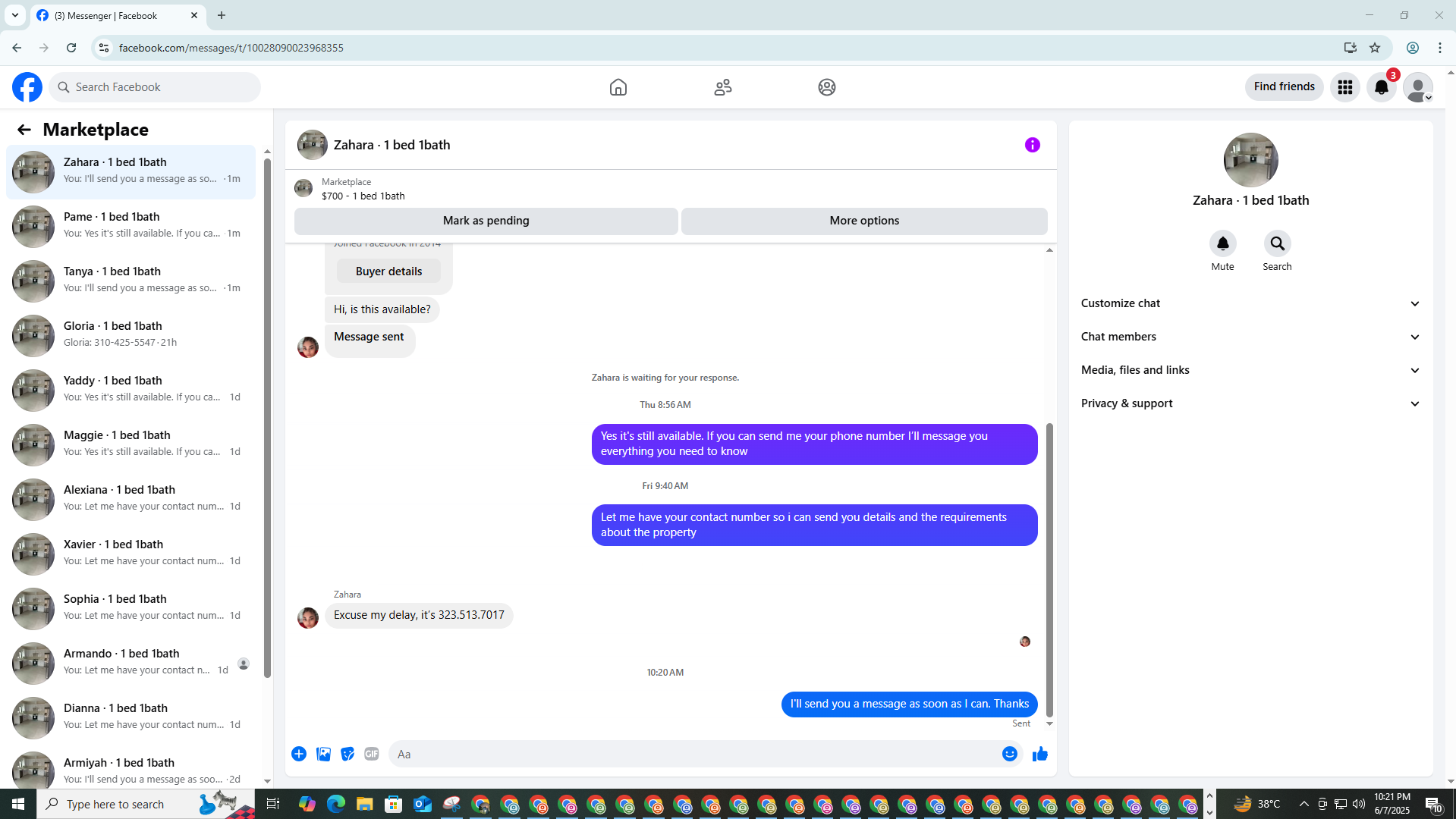Open the Groups icon in top navigation

827,87
